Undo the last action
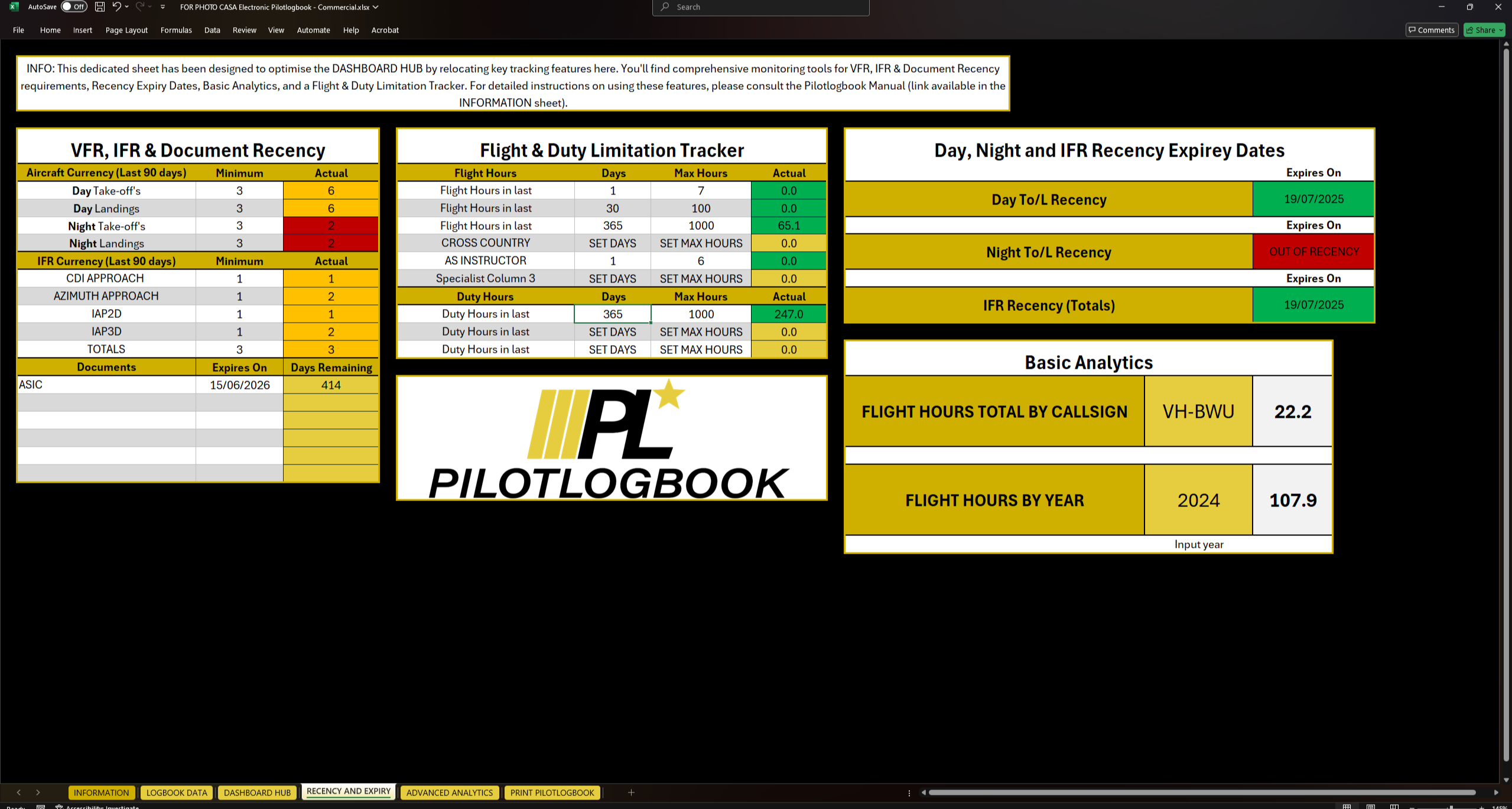1512x809 pixels. (116, 7)
